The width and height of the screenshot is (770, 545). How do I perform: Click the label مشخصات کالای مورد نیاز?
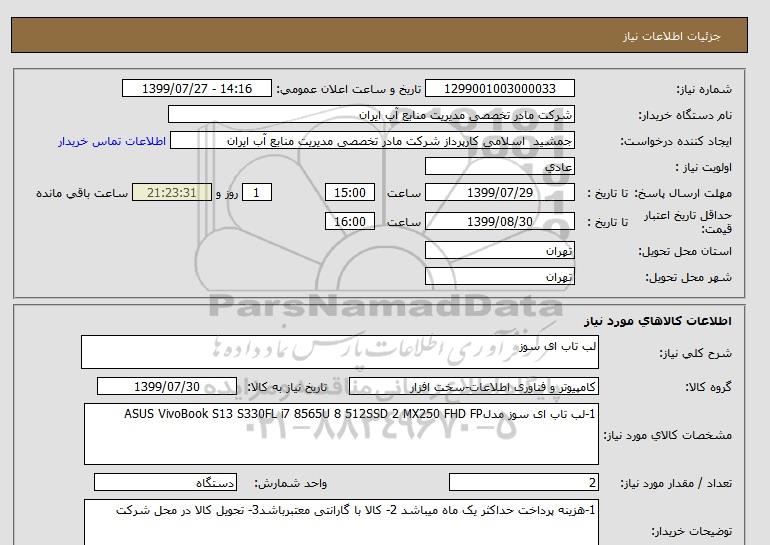pyautogui.click(x=668, y=435)
